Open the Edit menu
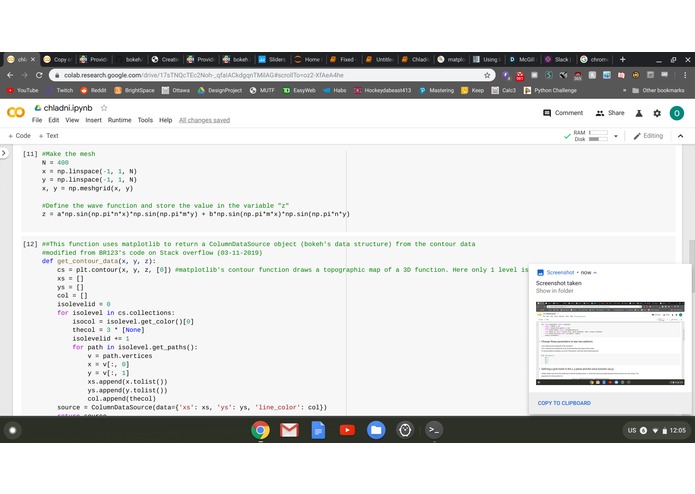 (54, 120)
